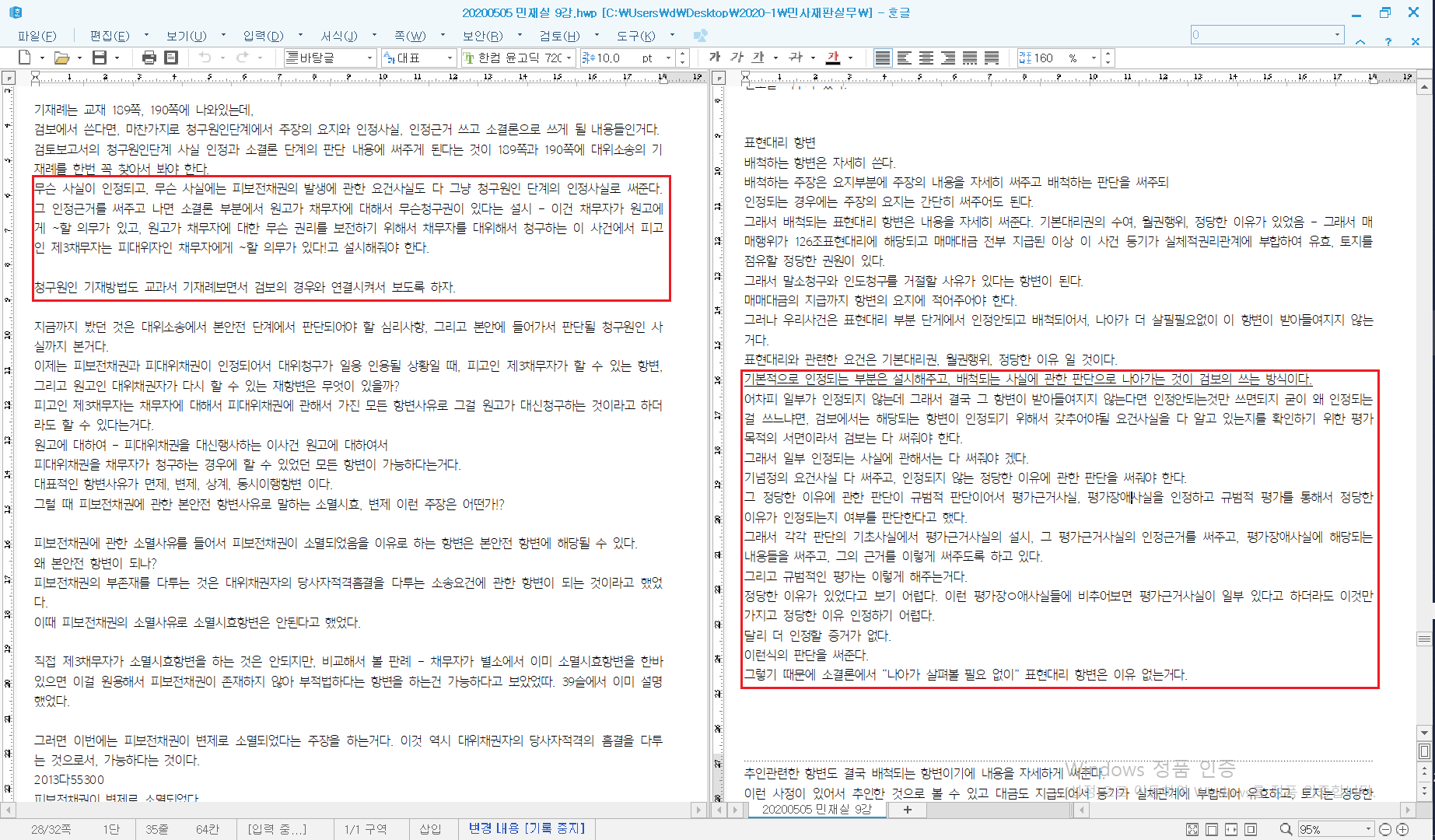Expand the 보기(U) menu arrow
The image size is (1435, 840).
pos(223,35)
